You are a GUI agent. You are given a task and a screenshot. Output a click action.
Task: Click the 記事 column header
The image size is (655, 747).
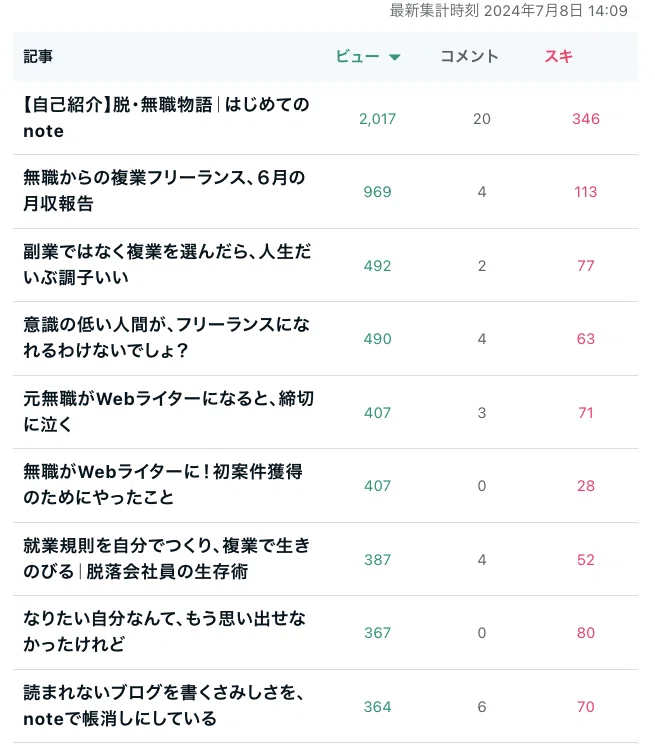coord(38,56)
